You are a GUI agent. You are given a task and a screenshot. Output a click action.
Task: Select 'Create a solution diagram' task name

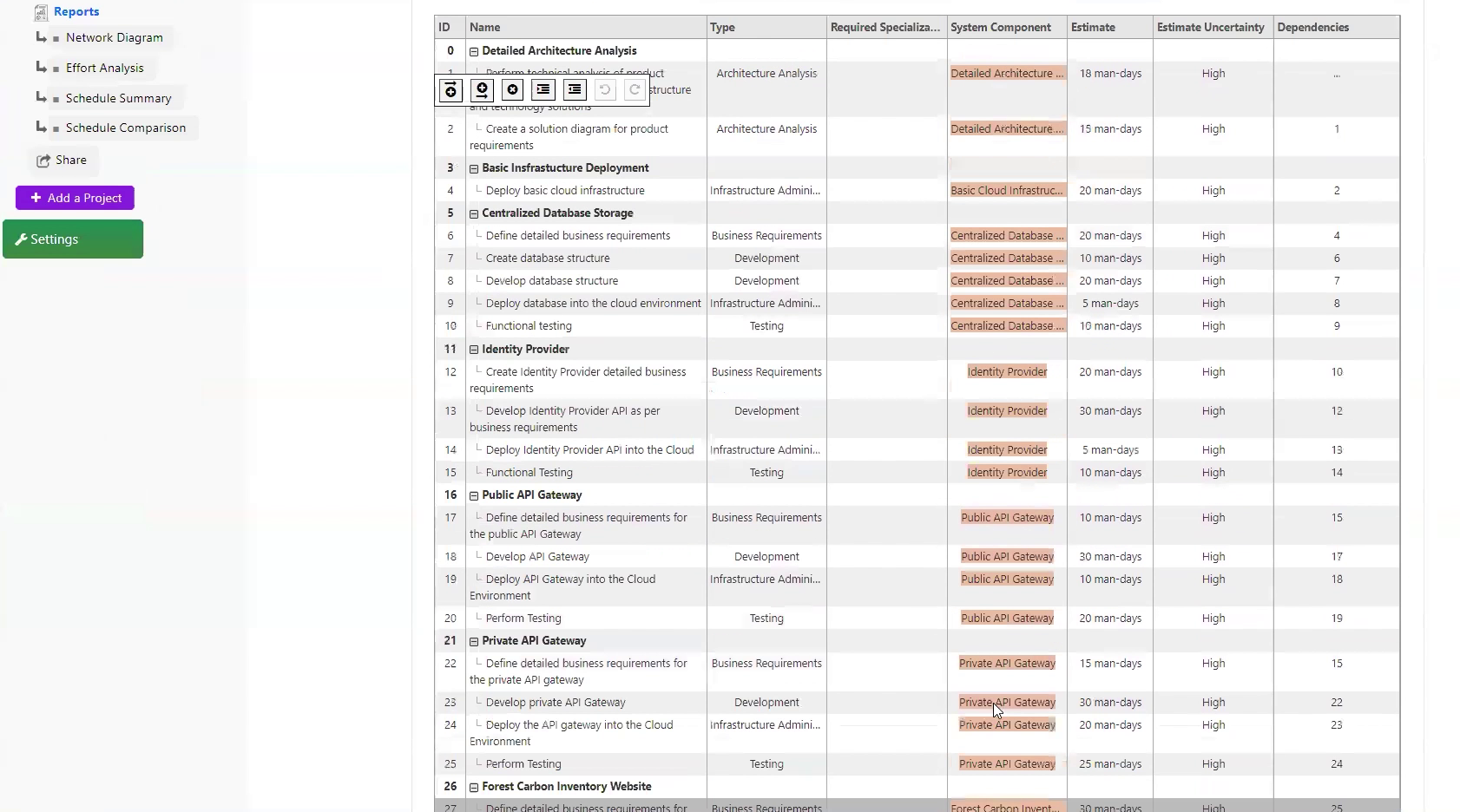569,137
